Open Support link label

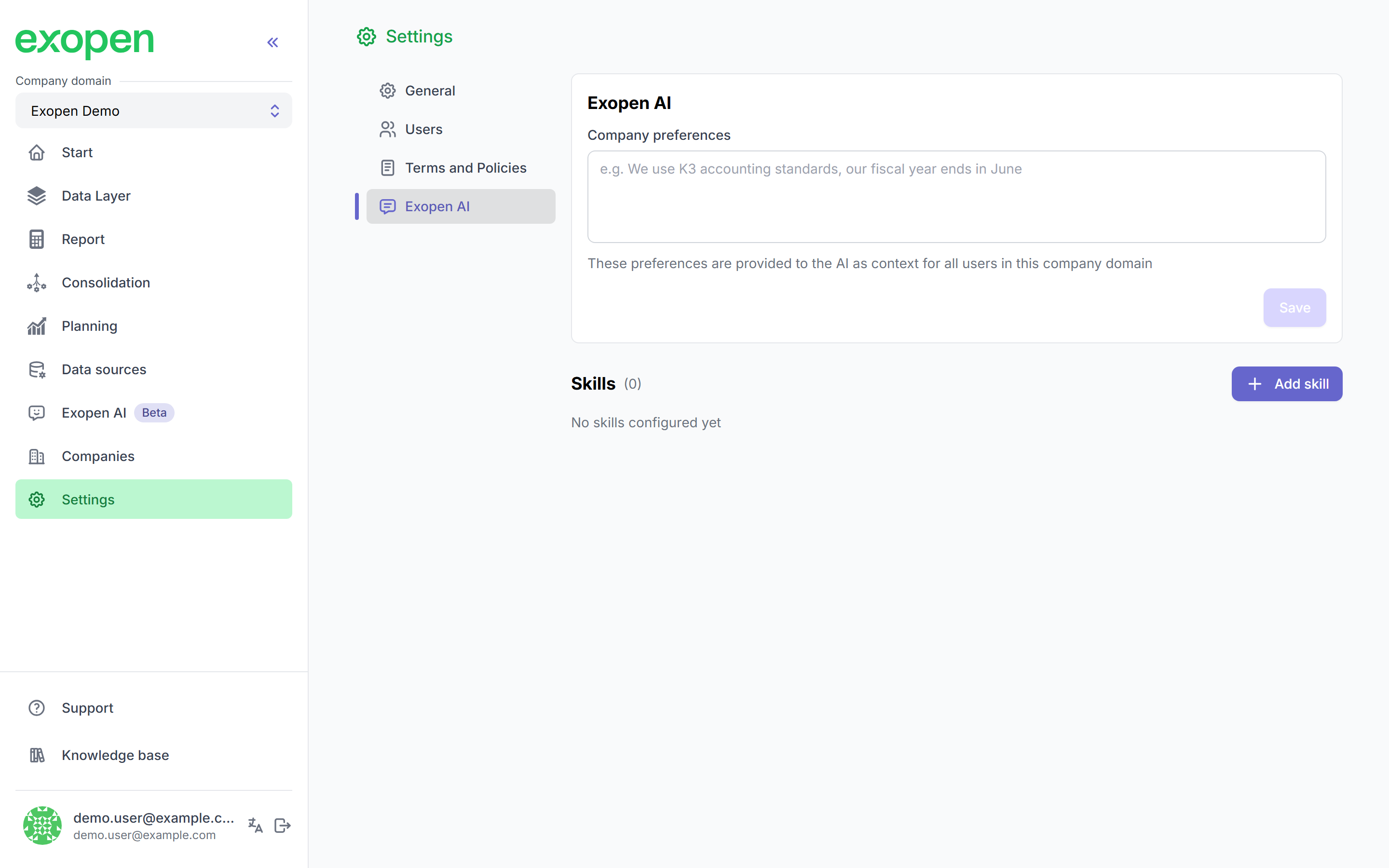pos(87,708)
